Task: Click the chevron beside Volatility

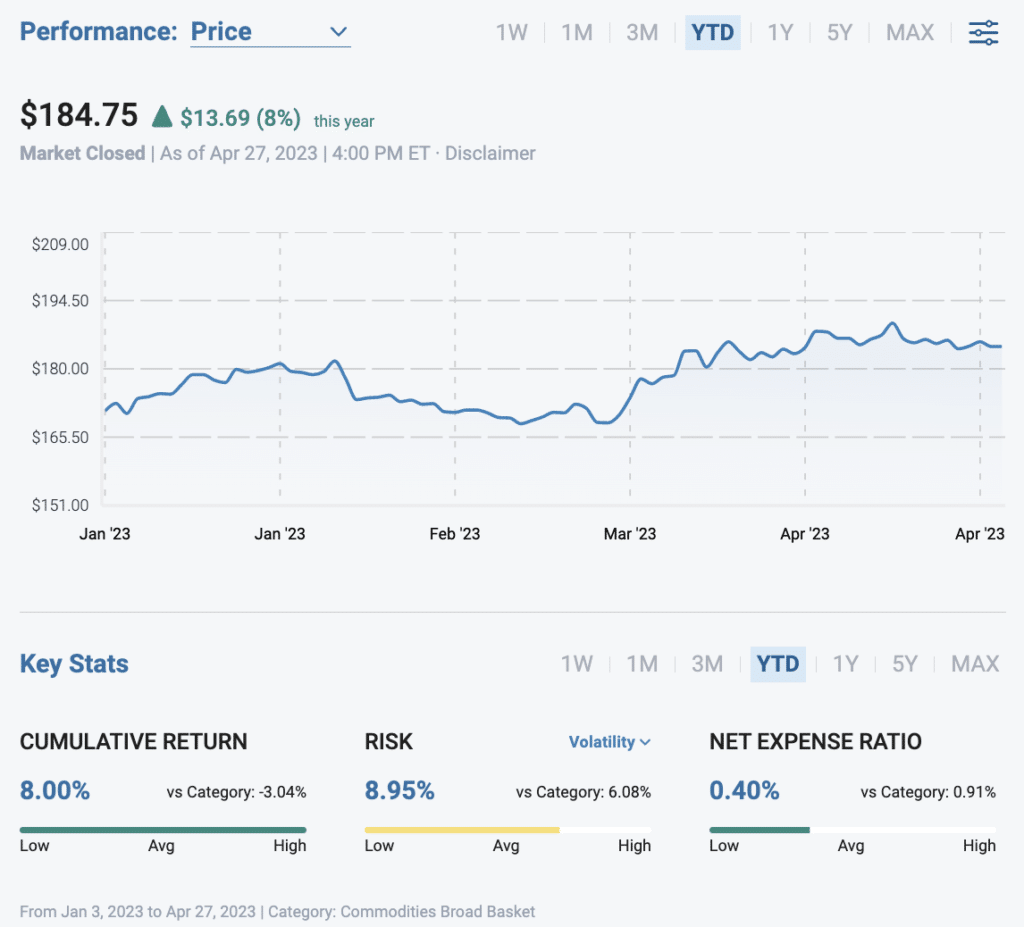Action: pyautogui.click(x=645, y=742)
